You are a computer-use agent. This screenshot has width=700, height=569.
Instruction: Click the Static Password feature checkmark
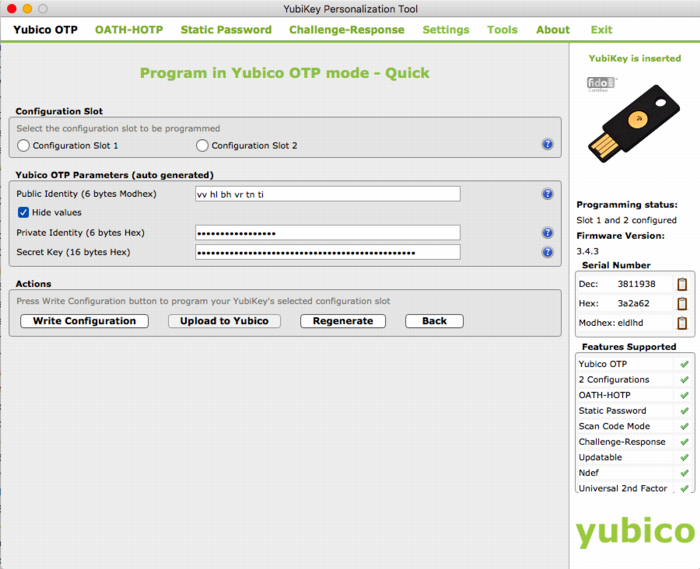coord(684,411)
